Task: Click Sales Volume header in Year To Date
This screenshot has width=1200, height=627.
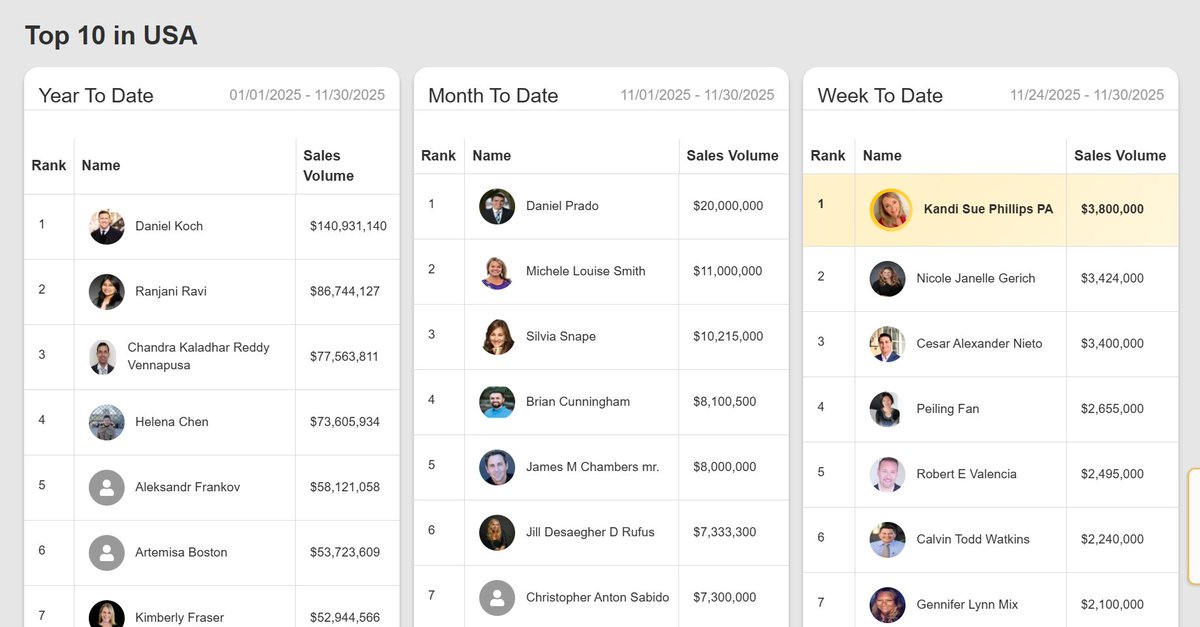Action: coord(329,166)
